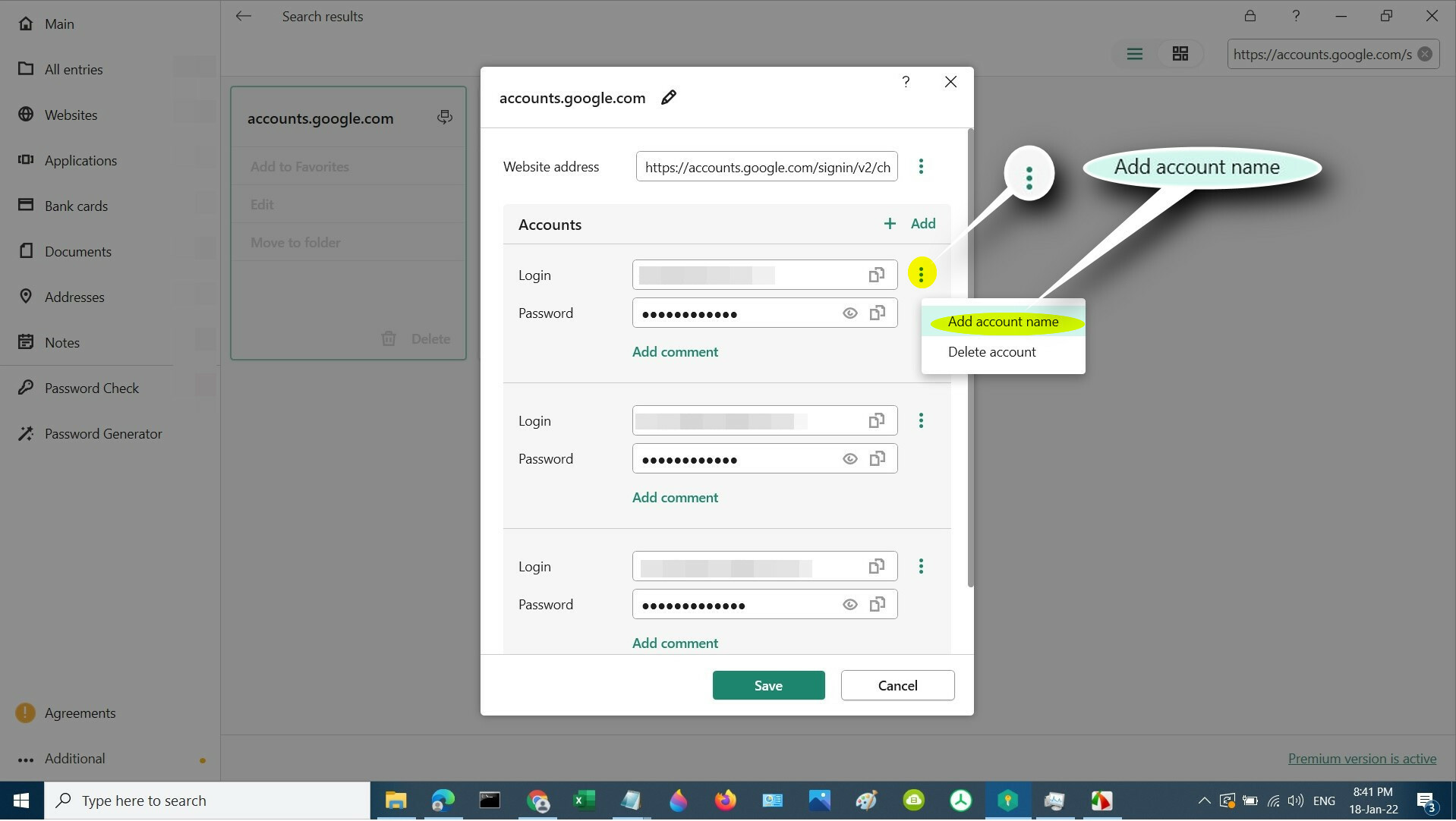Open main window help question mark
The width and height of the screenshot is (1456, 821).
click(1295, 16)
